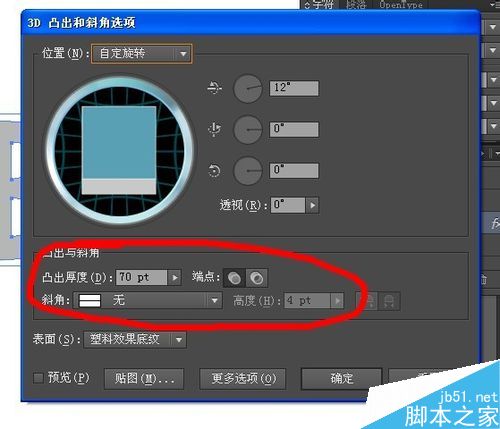Click the 高度 4 pt field
Screen dimensions: 500x429
pos(307,301)
